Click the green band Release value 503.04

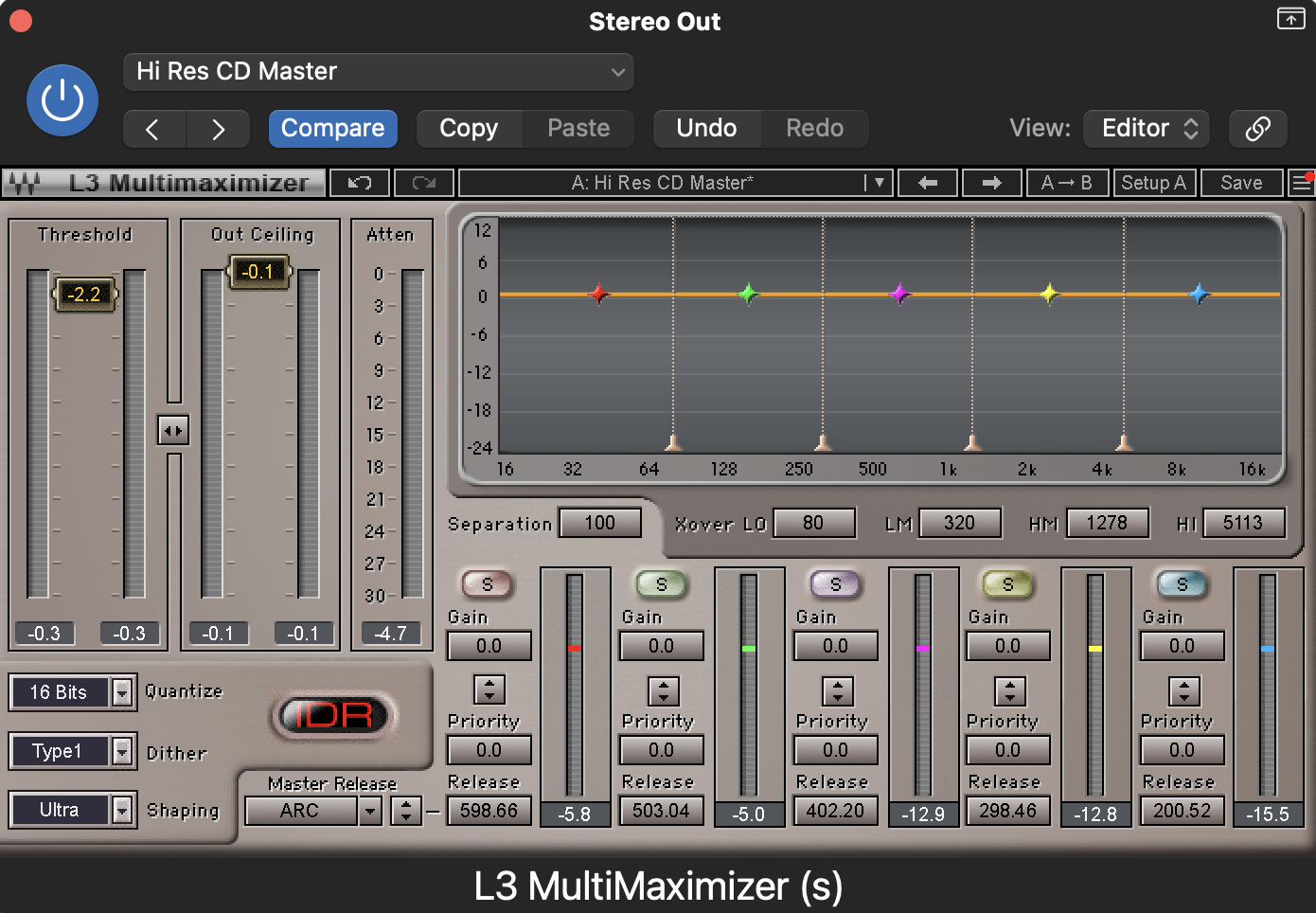[x=661, y=811]
